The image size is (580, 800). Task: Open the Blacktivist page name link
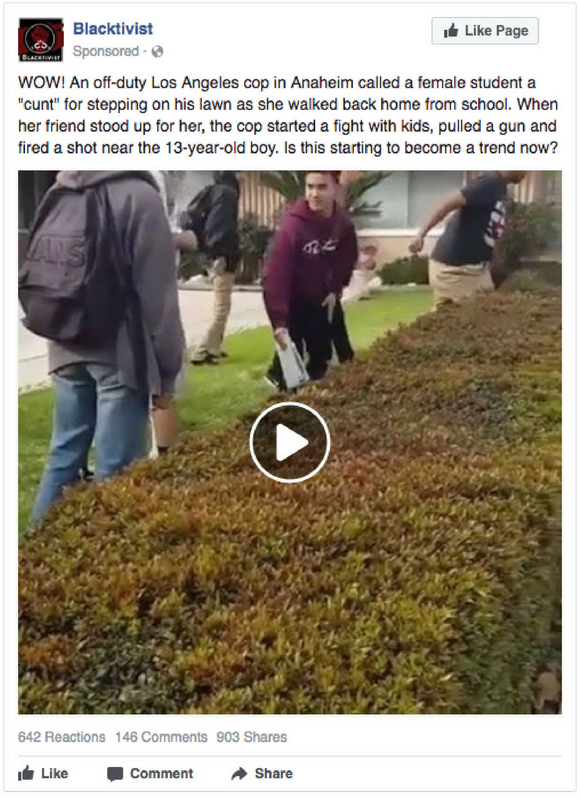point(113,29)
